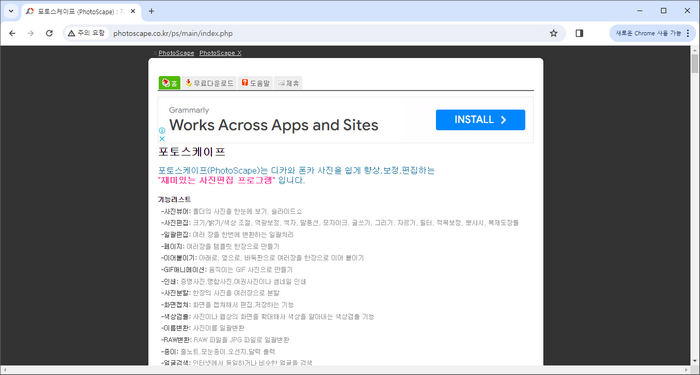This screenshot has width=700, height=375.
Task: Click the -사진분할 feature line
Action: (x=220, y=293)
